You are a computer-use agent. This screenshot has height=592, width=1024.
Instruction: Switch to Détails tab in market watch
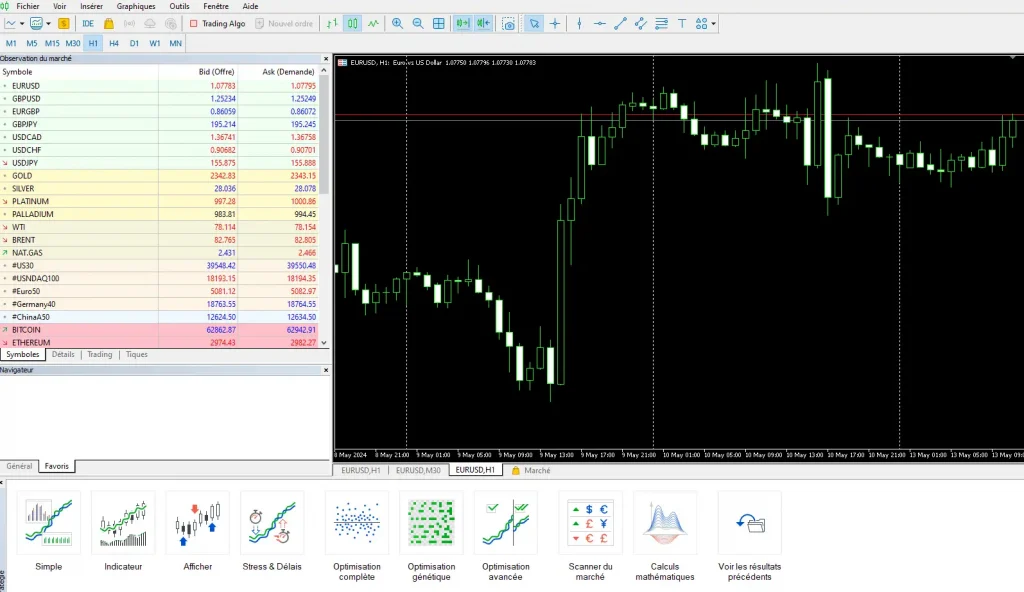[x=63, y=354]
